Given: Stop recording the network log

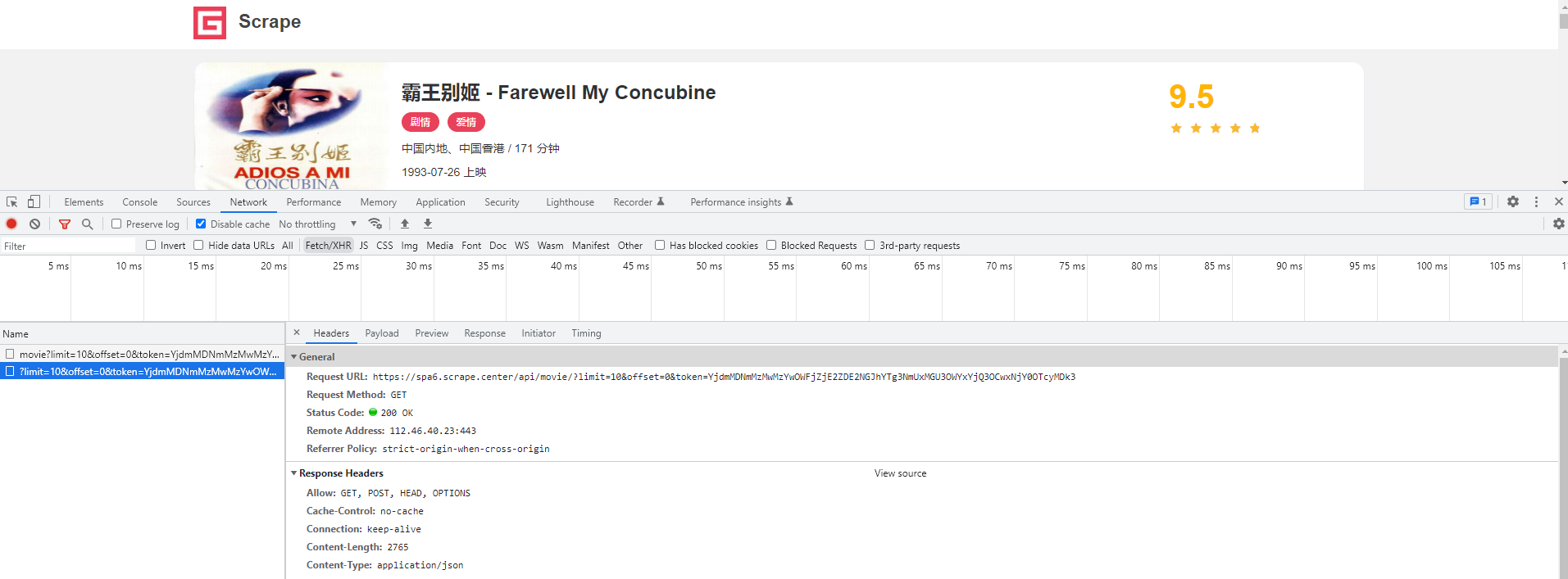Looking at the screenshot, I should (11, 224).
